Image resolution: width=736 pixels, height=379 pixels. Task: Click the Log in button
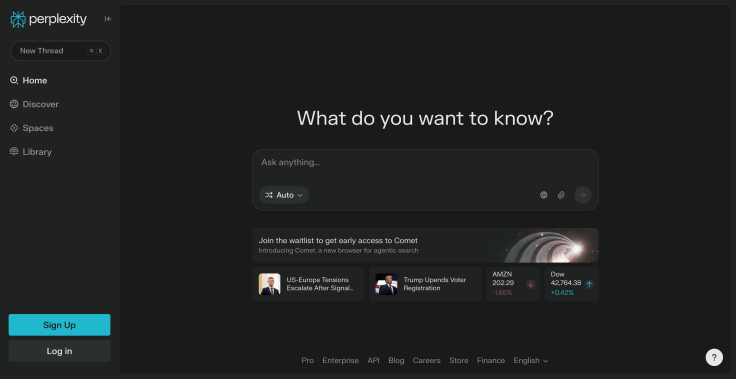point(60,351)
